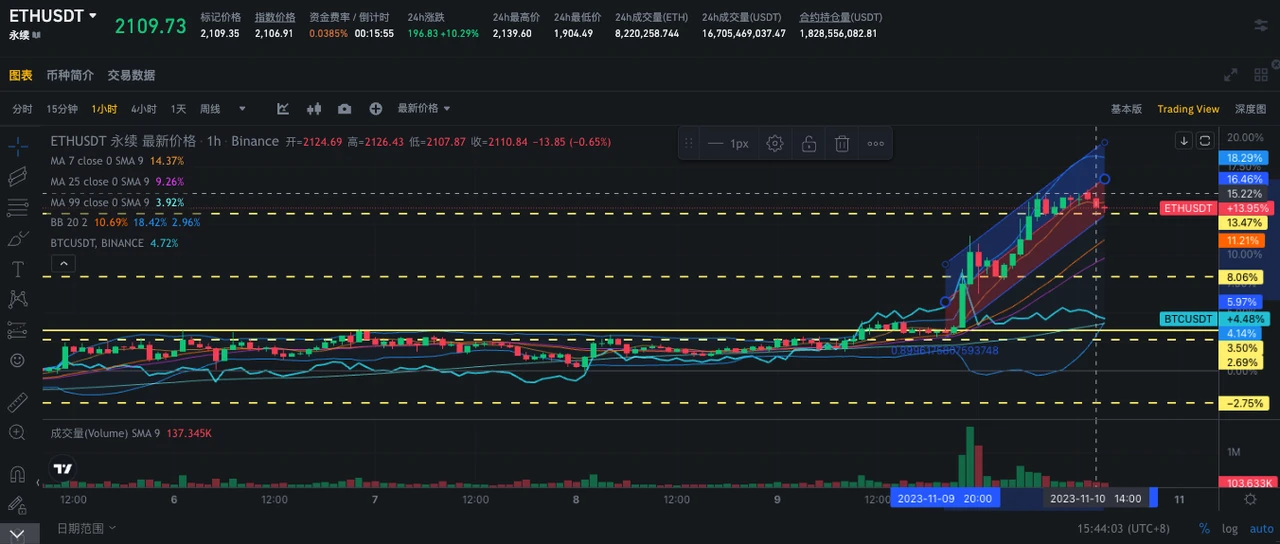Collapse the indicator legend list
This screenshot has width=1280, height=544.
tap(62, 263)
